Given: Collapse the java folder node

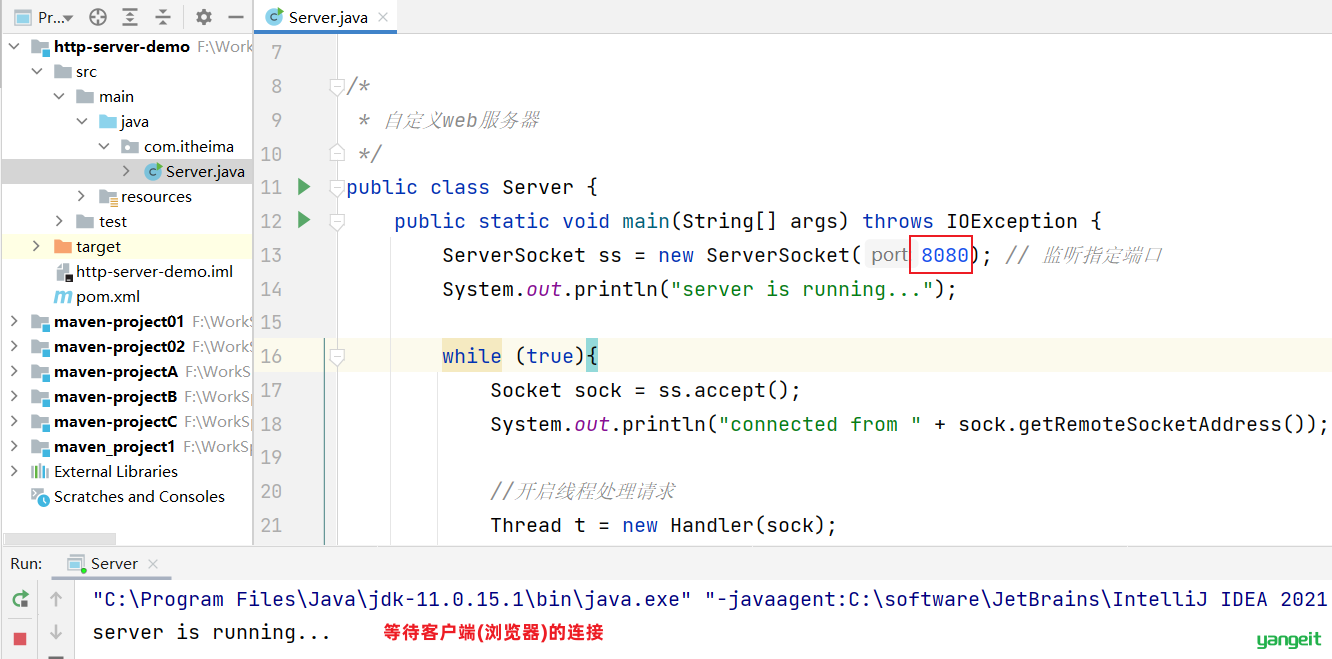Looking at the screenshot, I should pyautogui.click(x=82, y=122).
